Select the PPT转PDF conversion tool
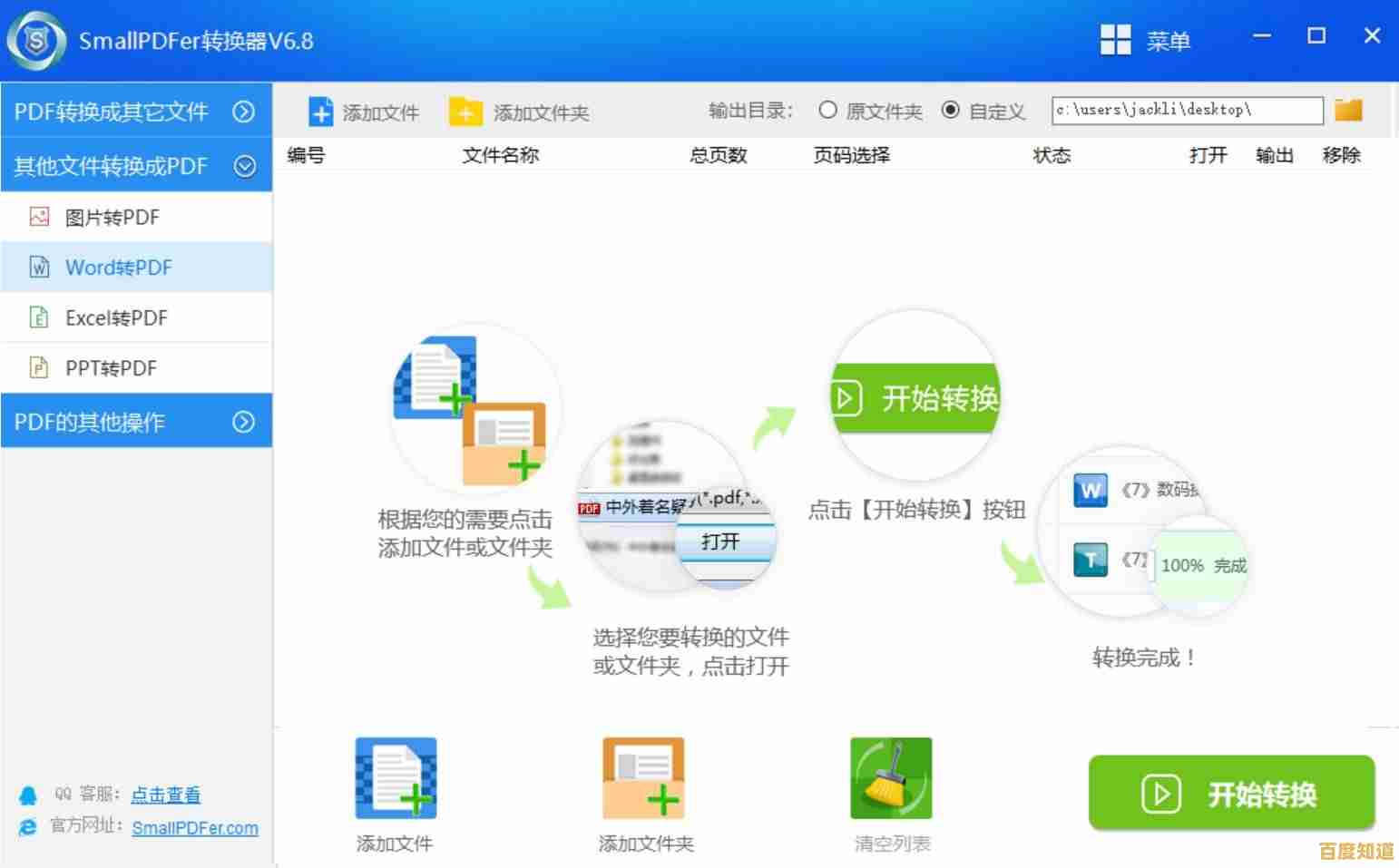Viewport: 1399px width, 868px height. [x=111, y=367]
